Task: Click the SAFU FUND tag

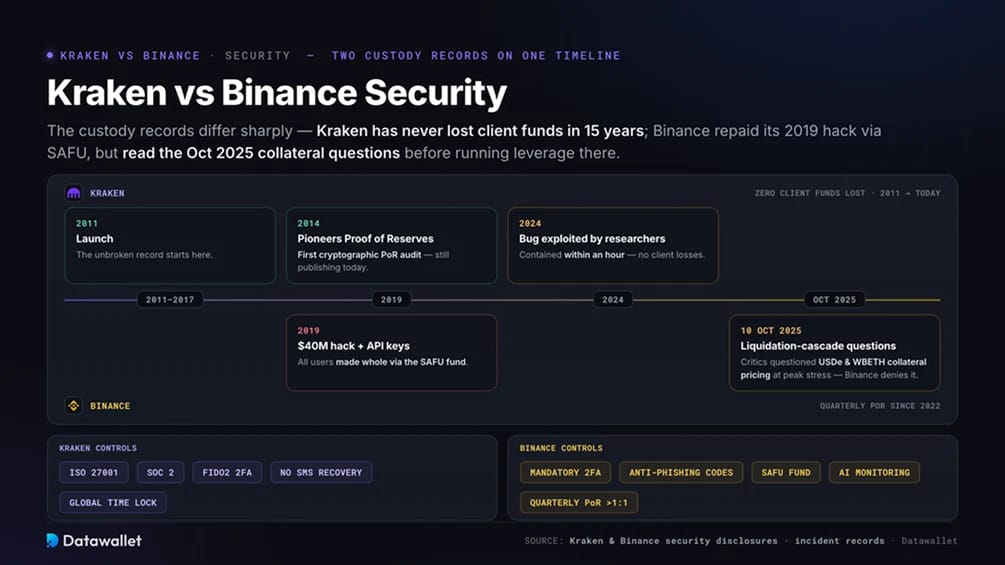Action: coord(786,473)
